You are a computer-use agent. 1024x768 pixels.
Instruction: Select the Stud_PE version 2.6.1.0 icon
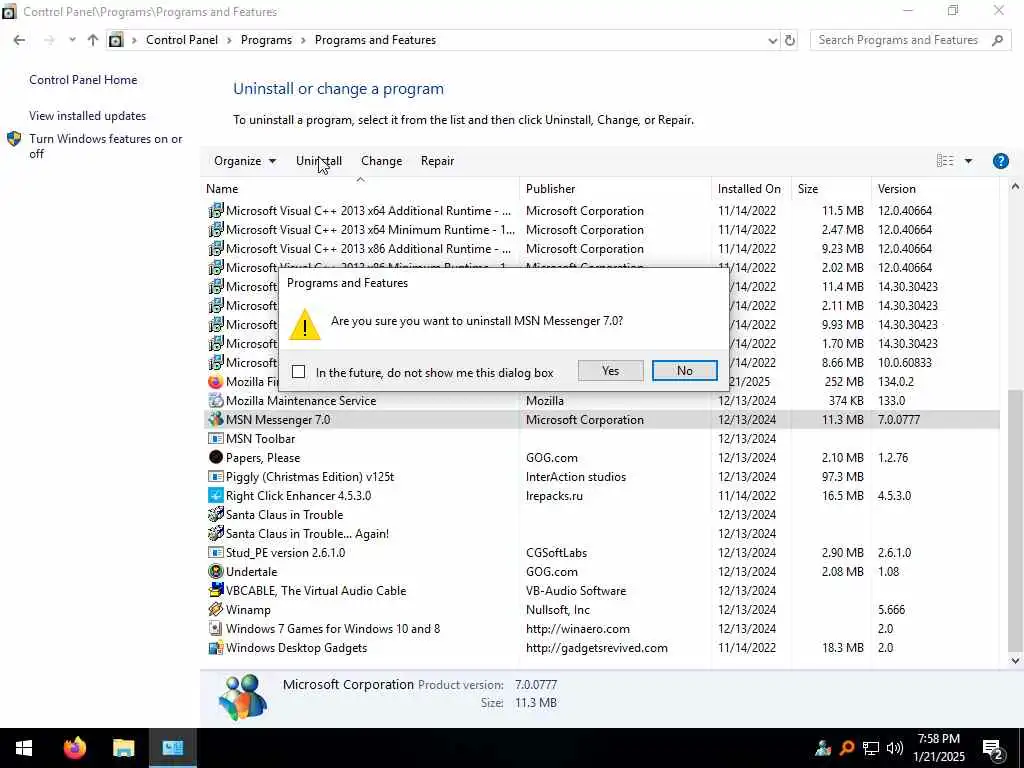pos(216,552)
